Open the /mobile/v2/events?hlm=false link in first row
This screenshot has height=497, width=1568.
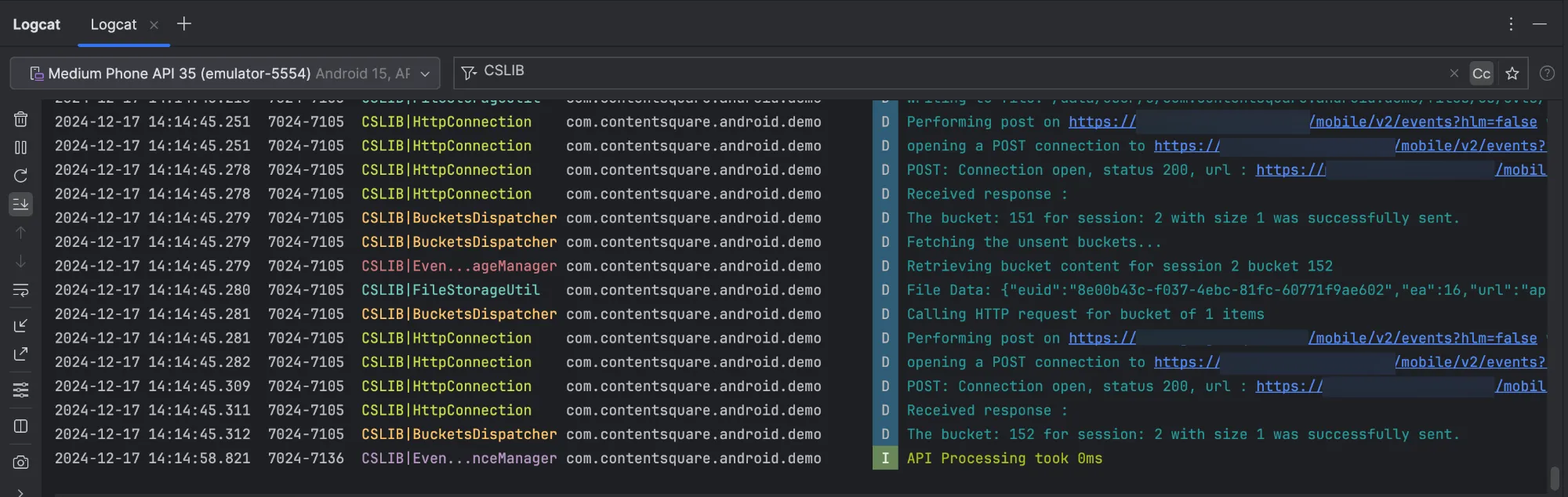coord(1422,122)
